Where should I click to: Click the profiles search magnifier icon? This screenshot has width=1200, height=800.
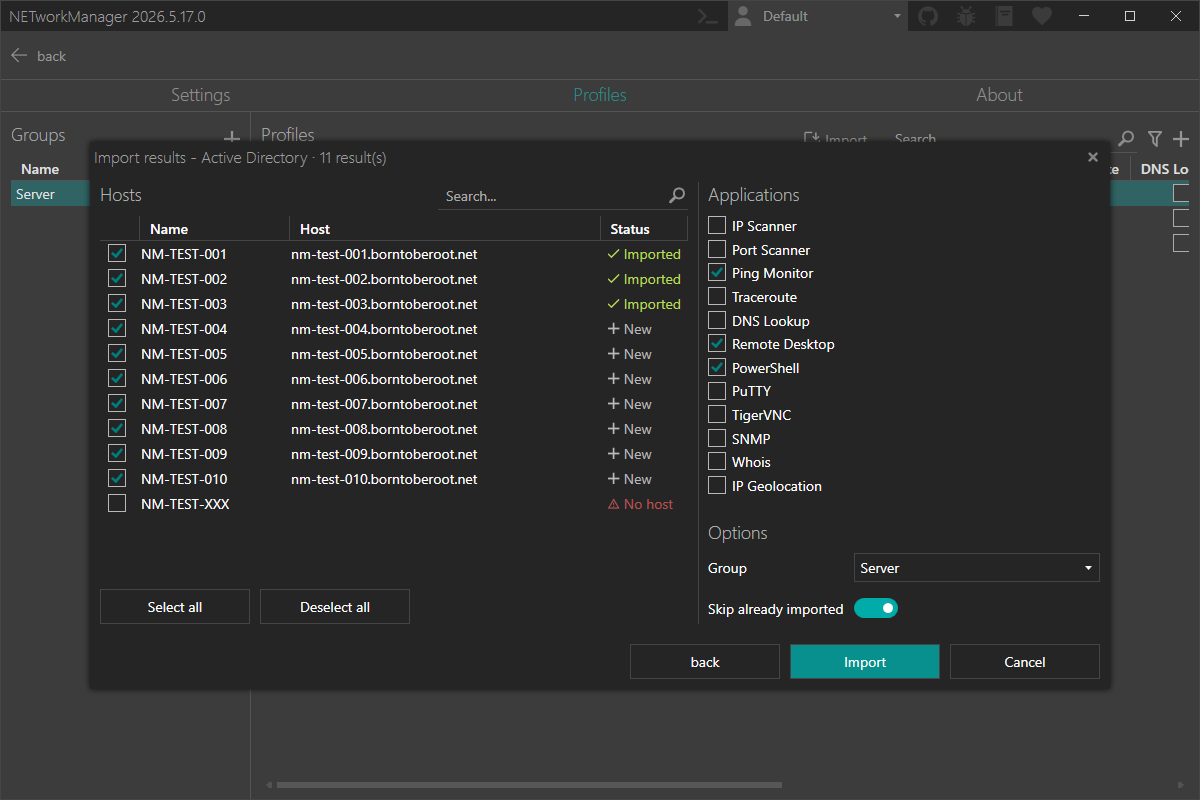click(1126, 139)
